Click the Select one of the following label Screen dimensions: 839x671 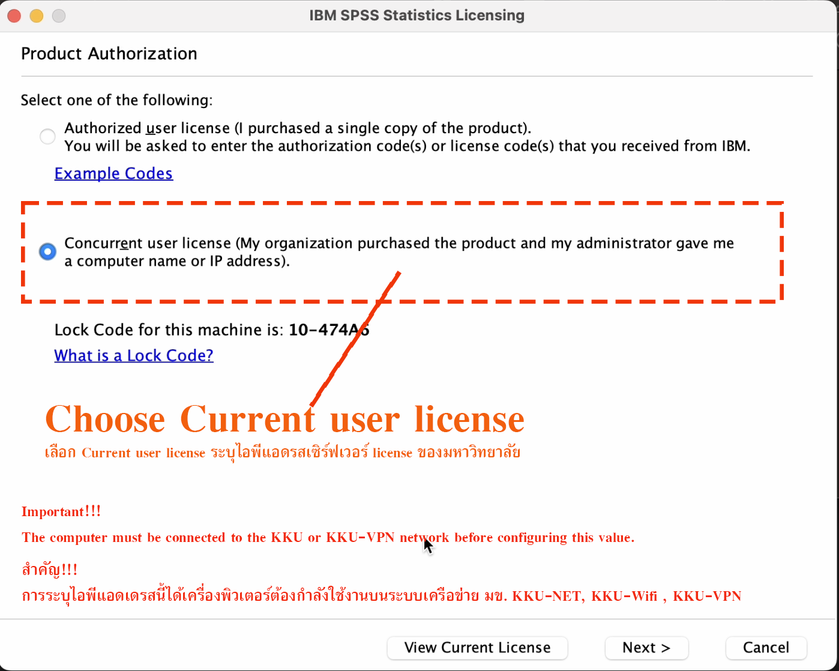tap(117, 100)
